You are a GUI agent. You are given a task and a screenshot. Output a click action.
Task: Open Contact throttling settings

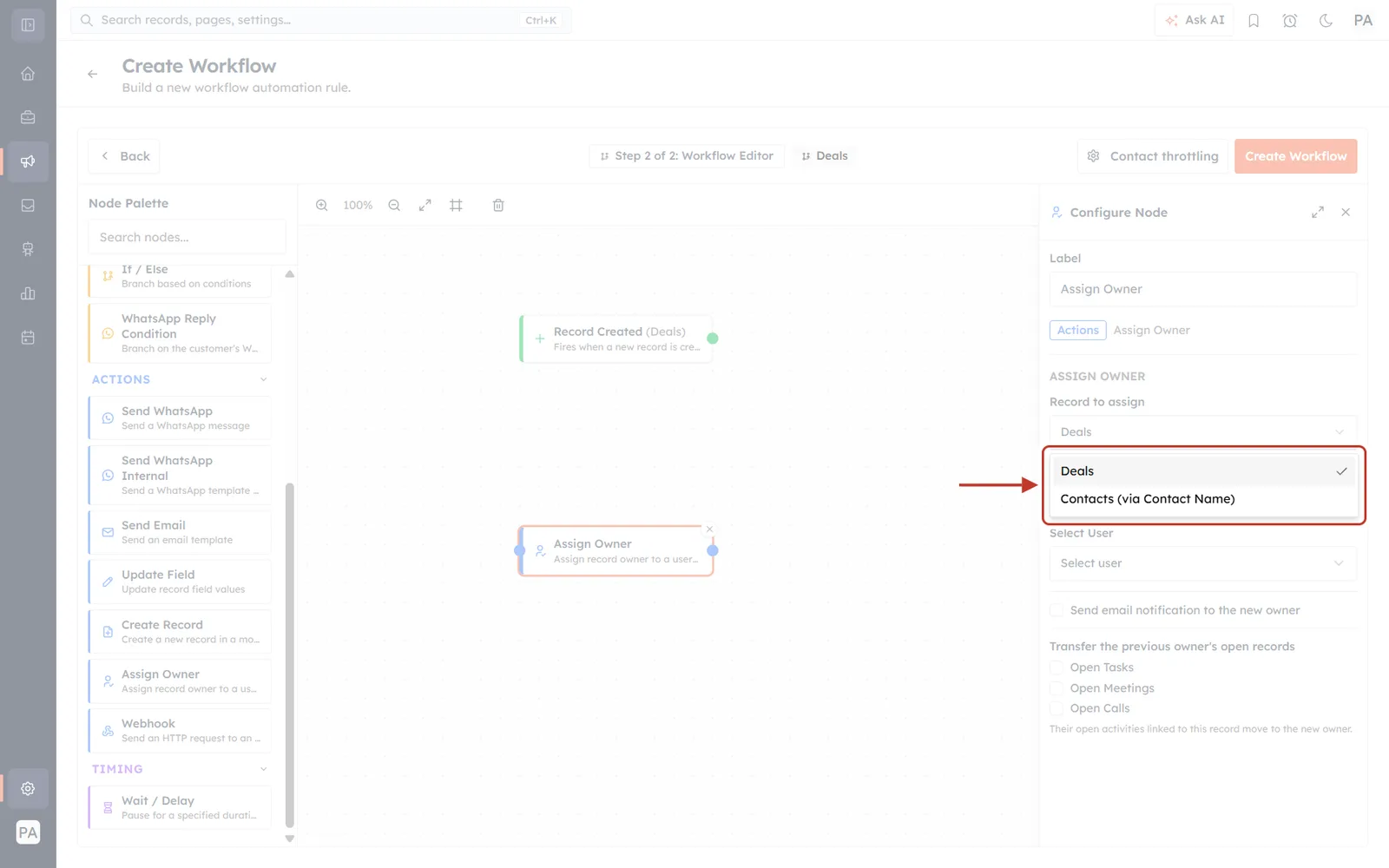tap(1153, 156)
